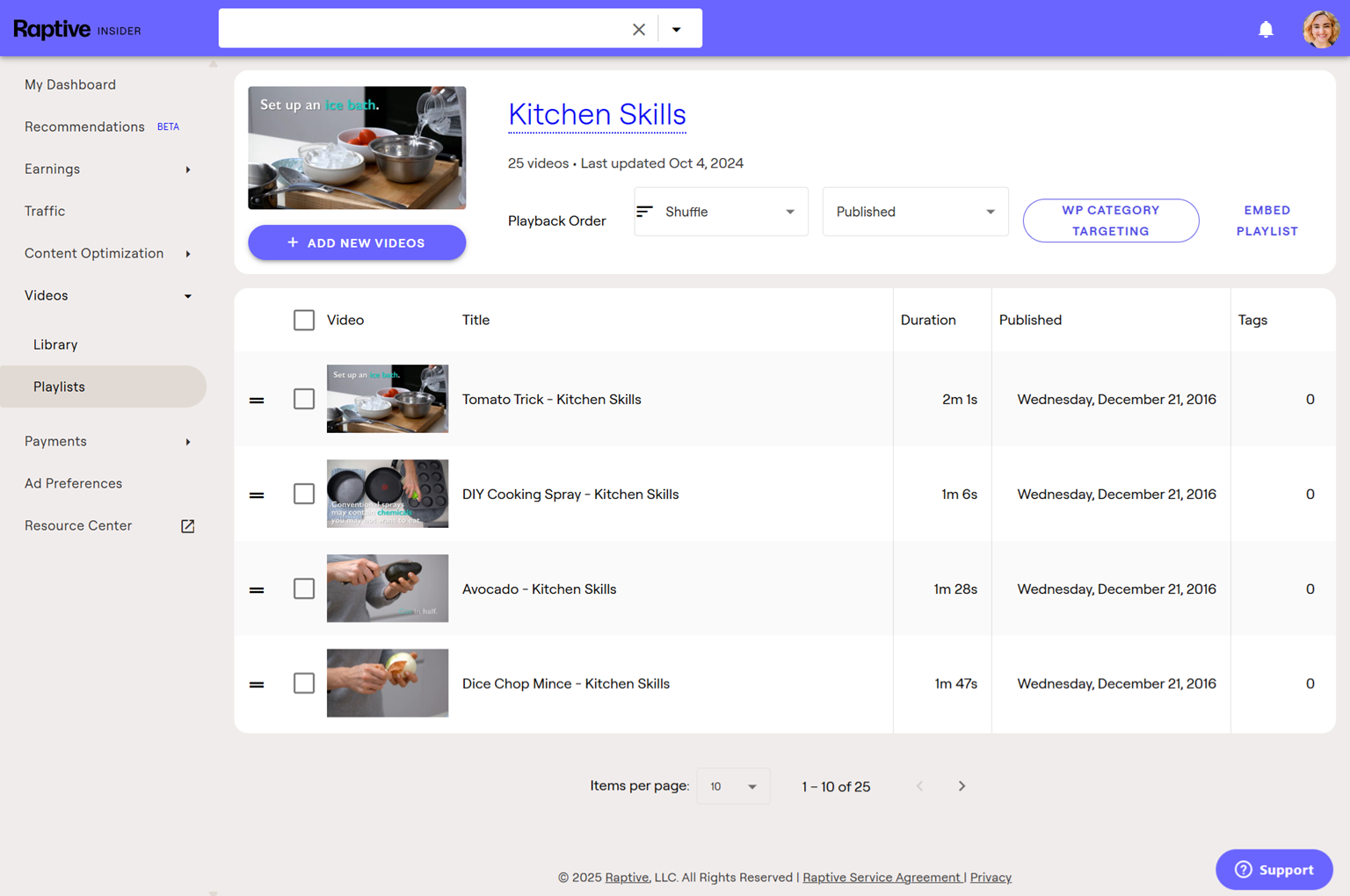Change the items per page dropdown
Screen dimensions: 1350x896
click(733, 786)
